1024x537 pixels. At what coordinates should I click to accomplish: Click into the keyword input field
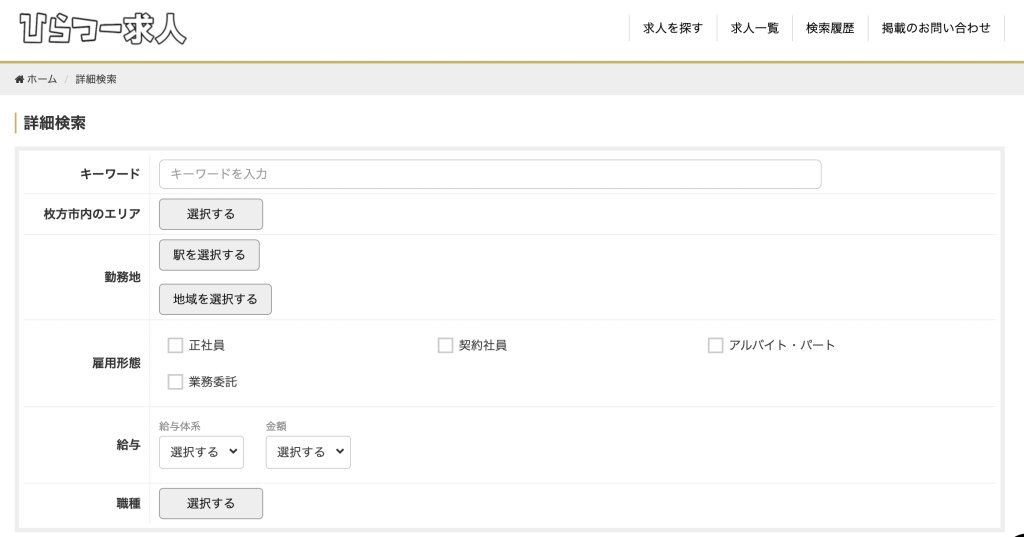tap(490, 174)
